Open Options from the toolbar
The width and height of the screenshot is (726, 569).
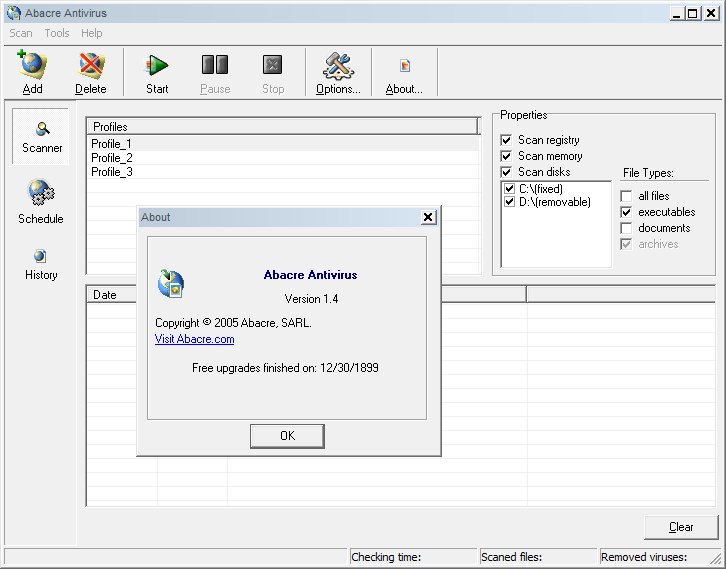338,66
